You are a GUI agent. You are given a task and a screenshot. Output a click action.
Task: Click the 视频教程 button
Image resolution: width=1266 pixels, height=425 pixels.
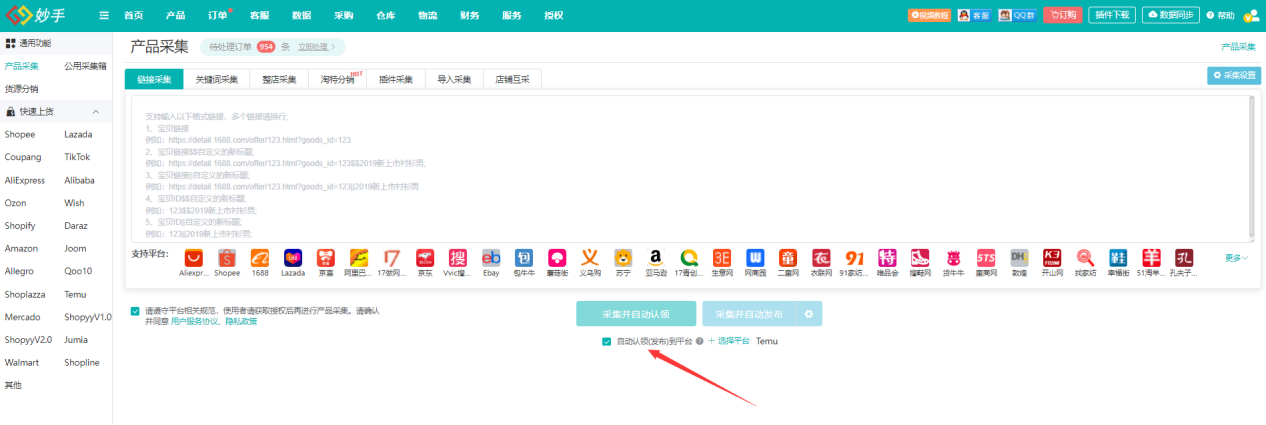pos(929,15)
